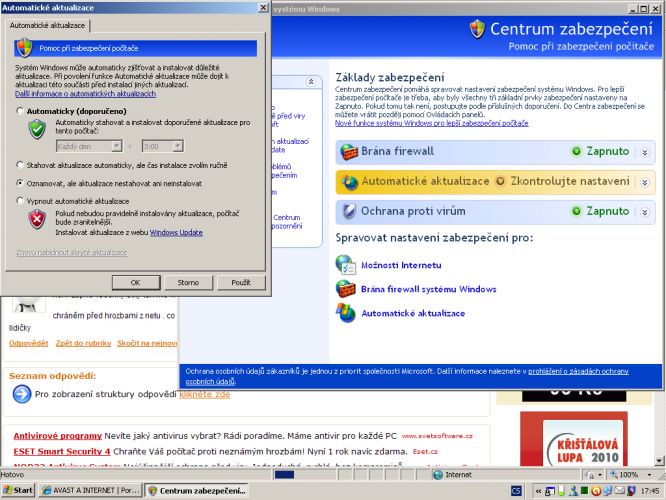
Task: Click the Zpět do rubriky link
Action: 83,343
